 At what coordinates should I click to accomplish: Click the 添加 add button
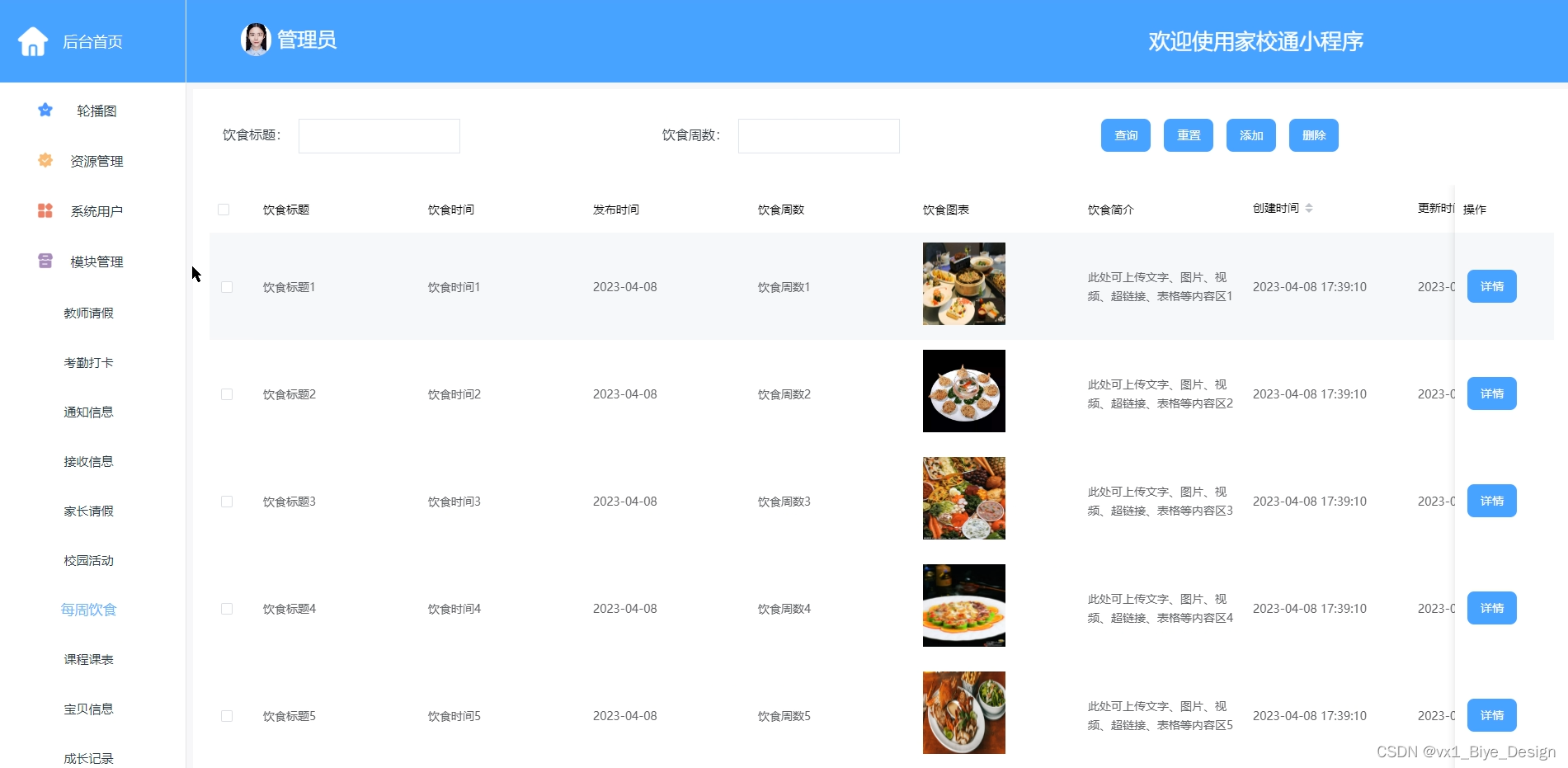tap(1251, 135)
